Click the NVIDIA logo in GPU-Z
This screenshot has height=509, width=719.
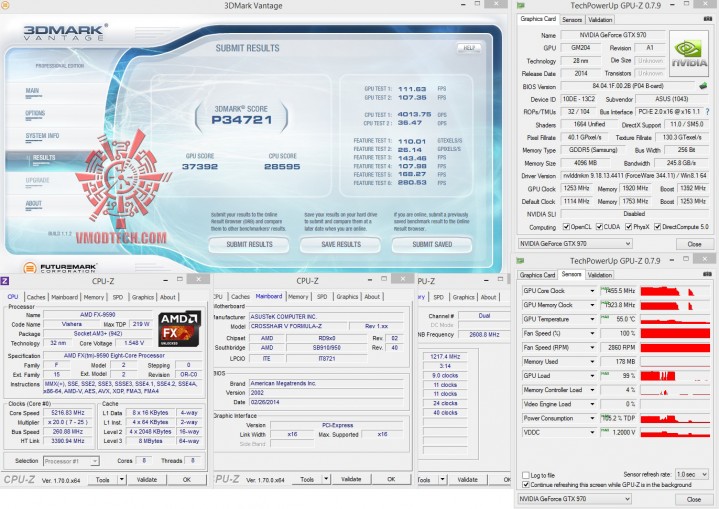point(689,54)
